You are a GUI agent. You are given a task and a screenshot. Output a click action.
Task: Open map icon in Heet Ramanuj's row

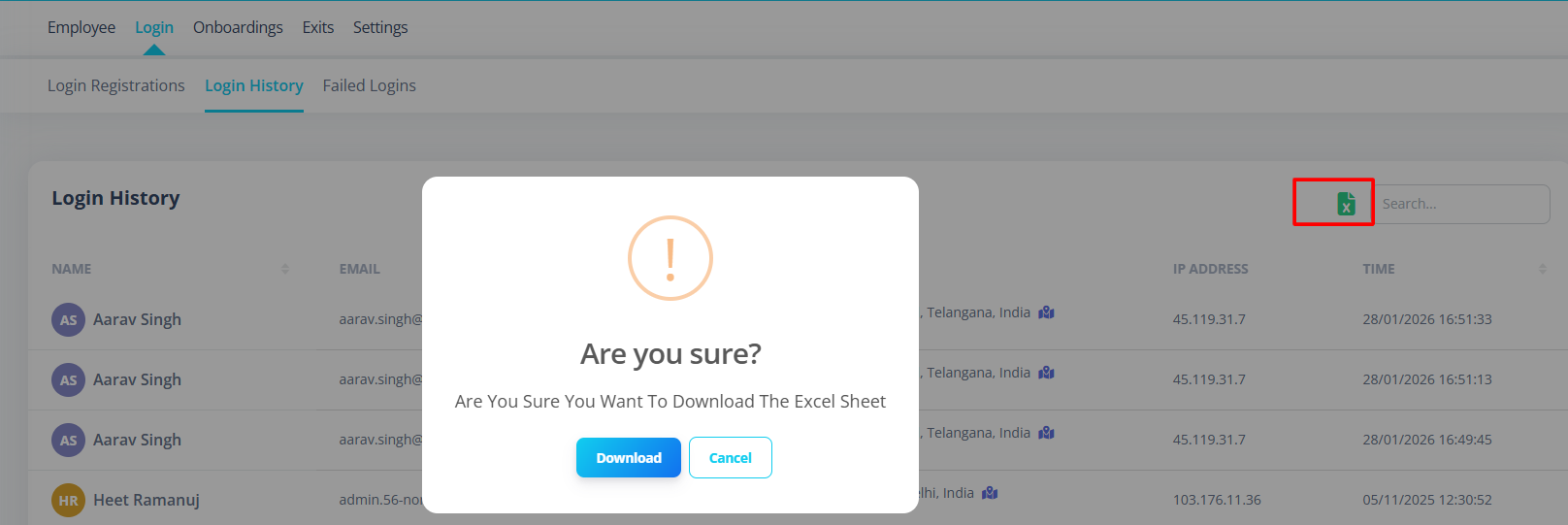coord(990,493)
